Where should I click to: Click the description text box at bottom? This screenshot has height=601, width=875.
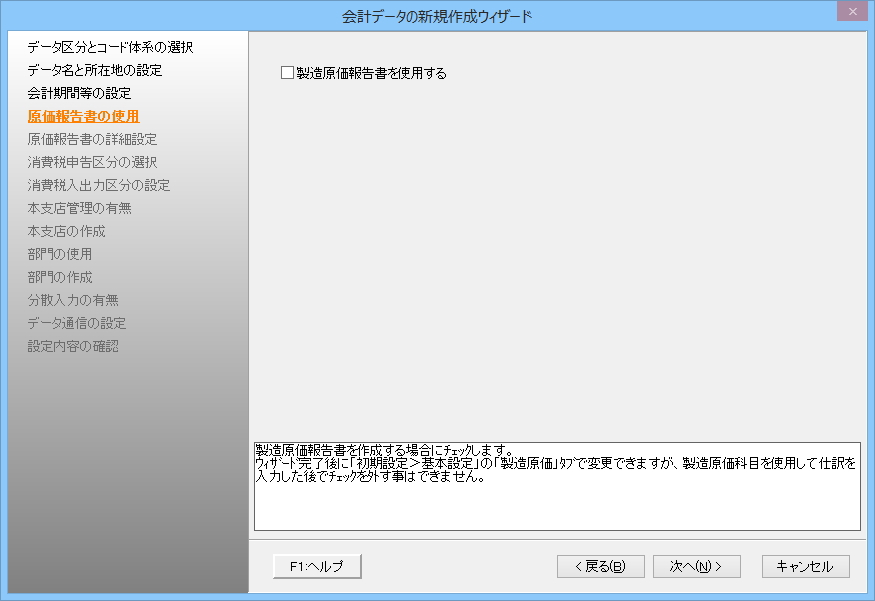pos(557,486)
